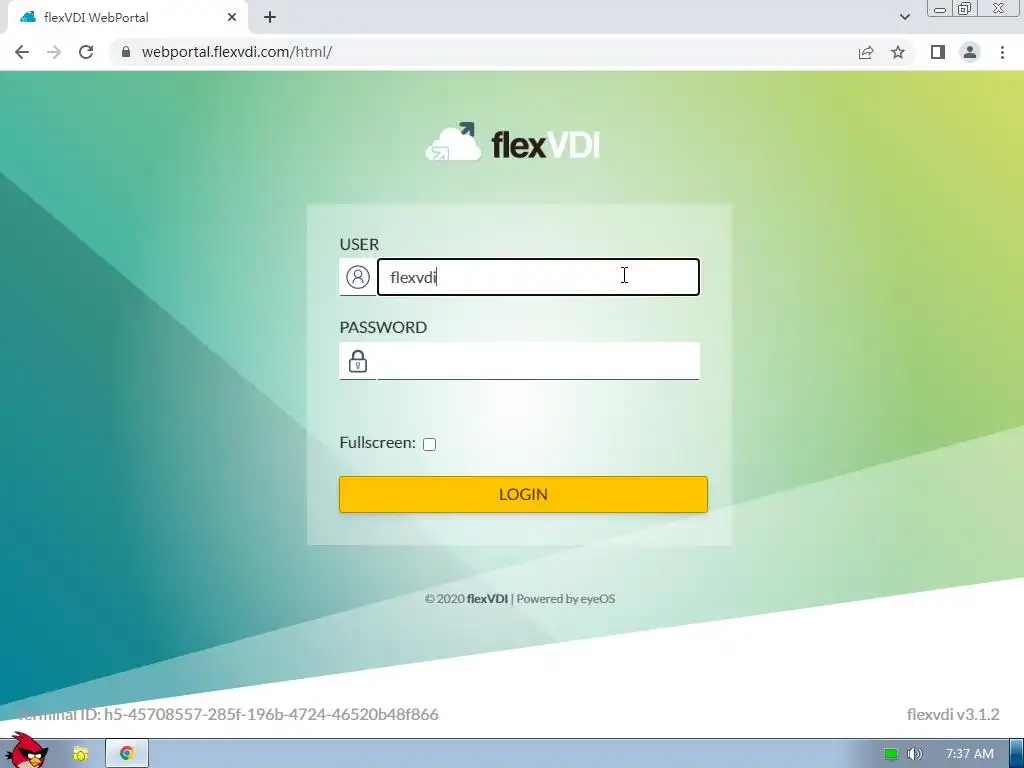Screen dimensions: 1024x768
Task: Click the green network tray icon
Action: 890,754
